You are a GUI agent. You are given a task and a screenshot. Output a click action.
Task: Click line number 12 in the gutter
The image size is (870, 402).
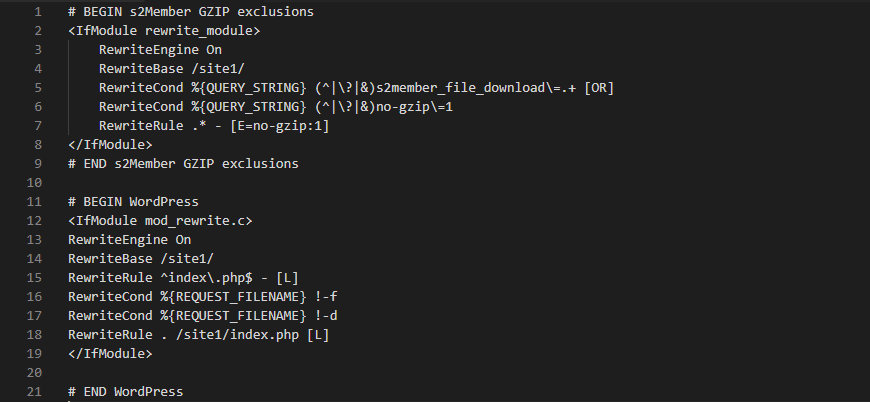click(x=34, y=221)
